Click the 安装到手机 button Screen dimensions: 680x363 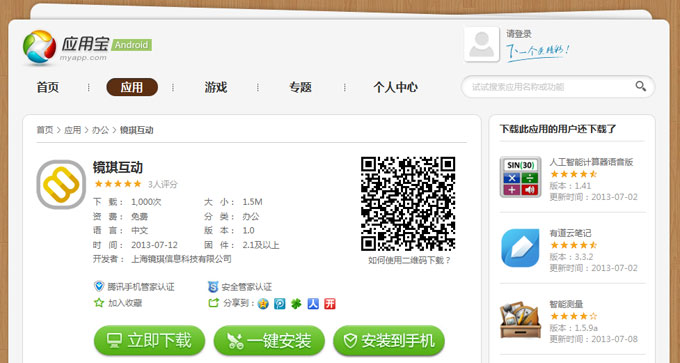(389, 341)
